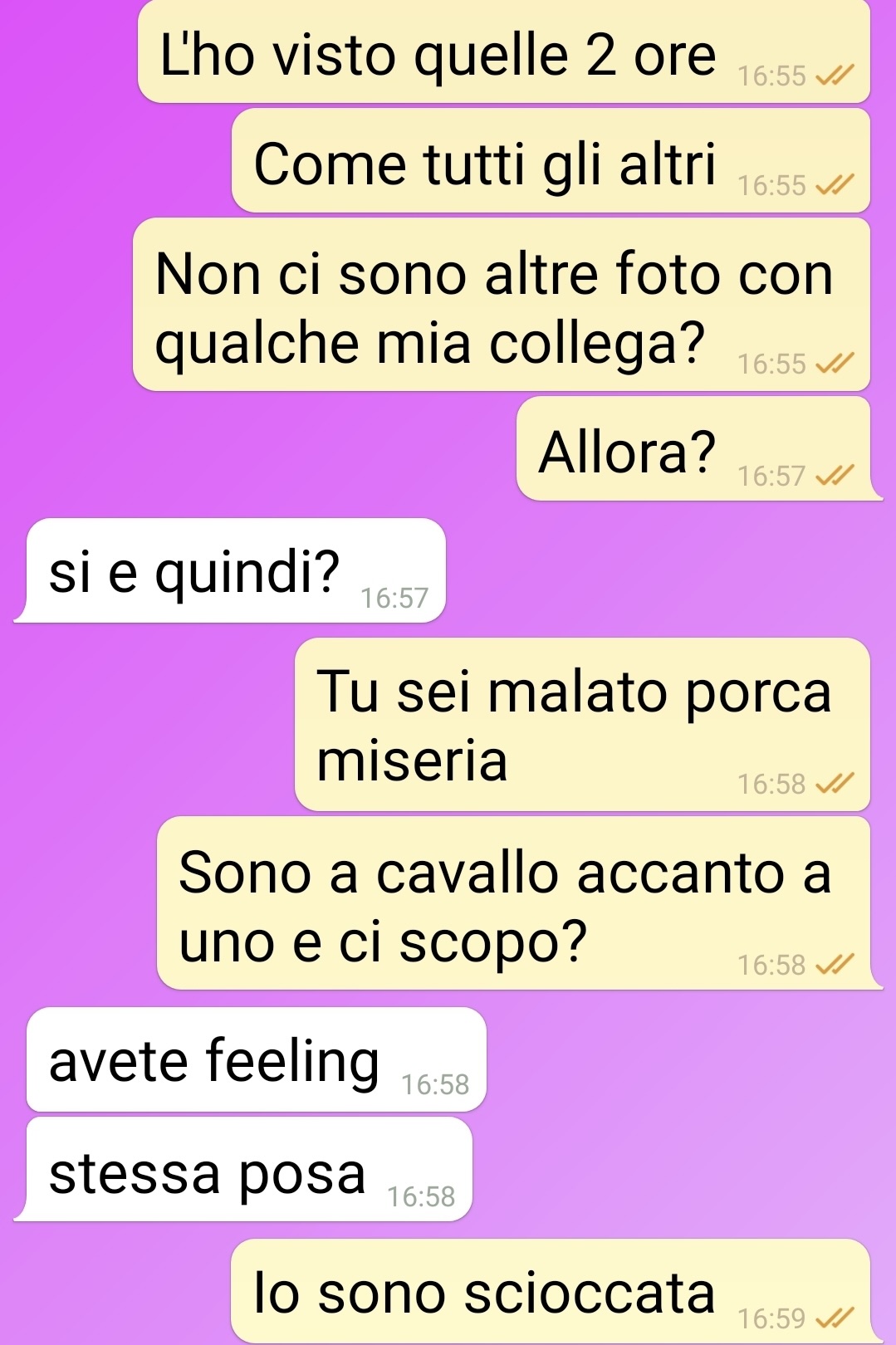The height and width of the screenshot is (1345, 896).
Task: Tap the read checkmarks on "L'ho visto quelle 2 ore"
Action: pos(835,76)
